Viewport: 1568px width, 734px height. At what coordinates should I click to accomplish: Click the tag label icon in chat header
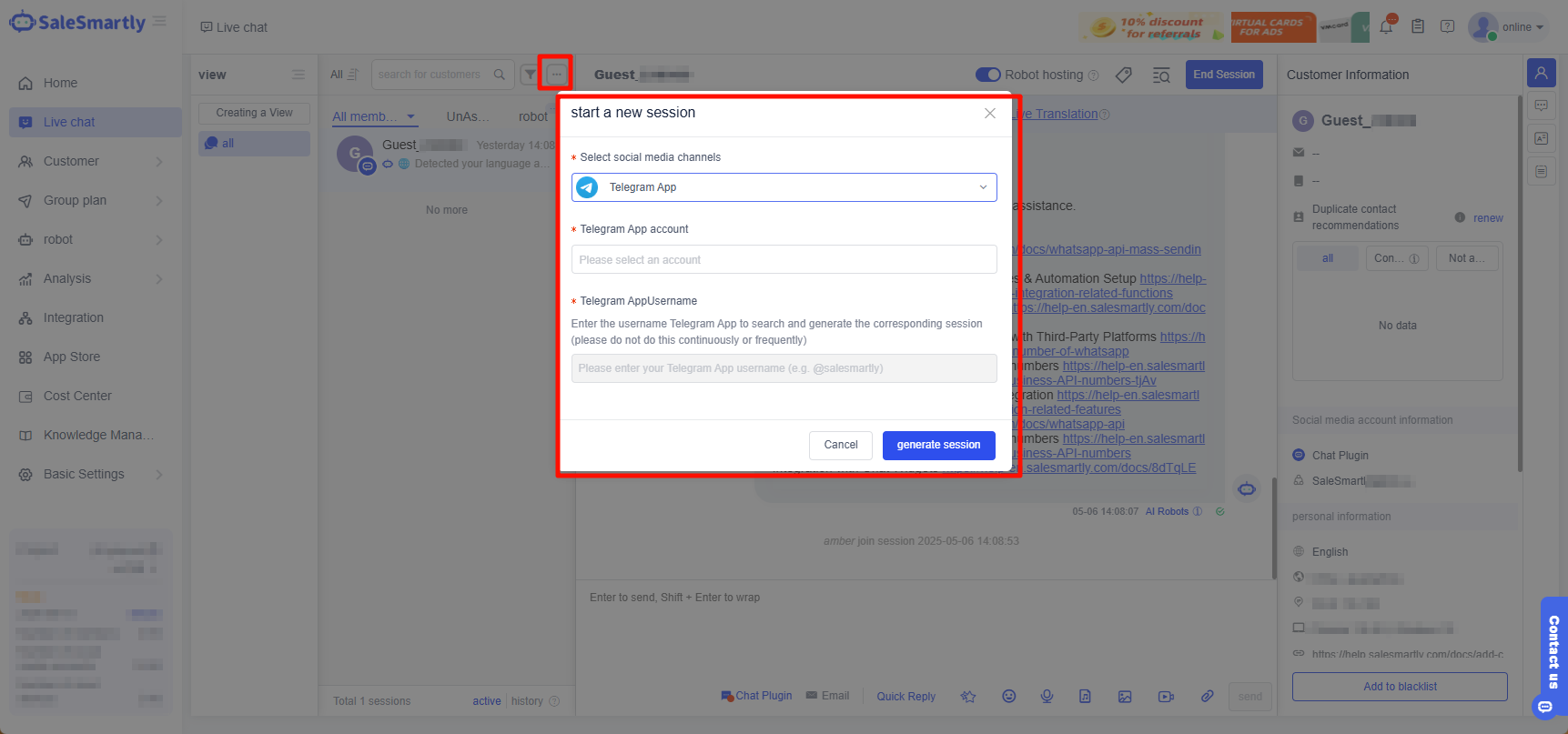[1124, 75]
